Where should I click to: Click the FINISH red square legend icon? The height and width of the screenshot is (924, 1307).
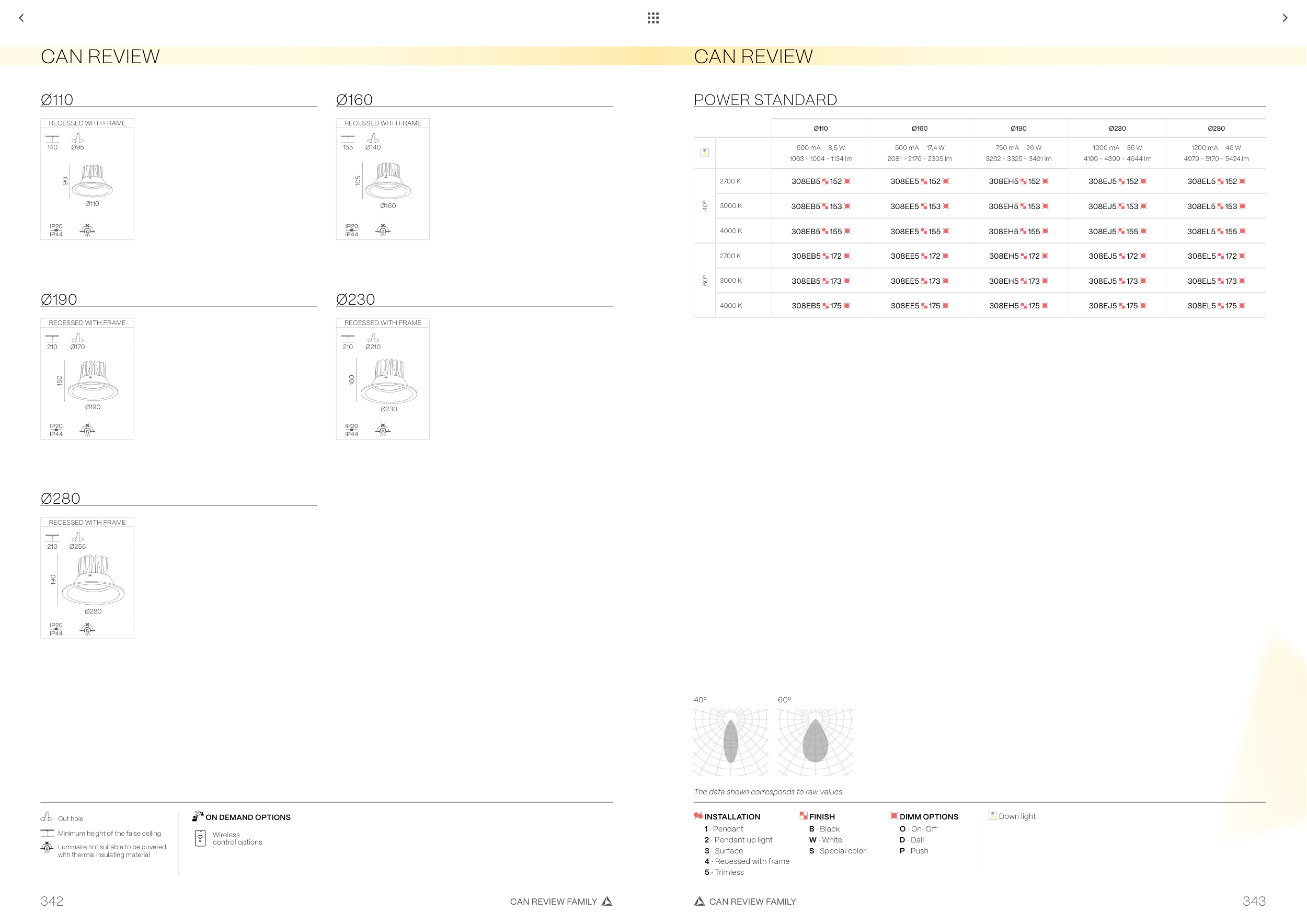[803, 816]
